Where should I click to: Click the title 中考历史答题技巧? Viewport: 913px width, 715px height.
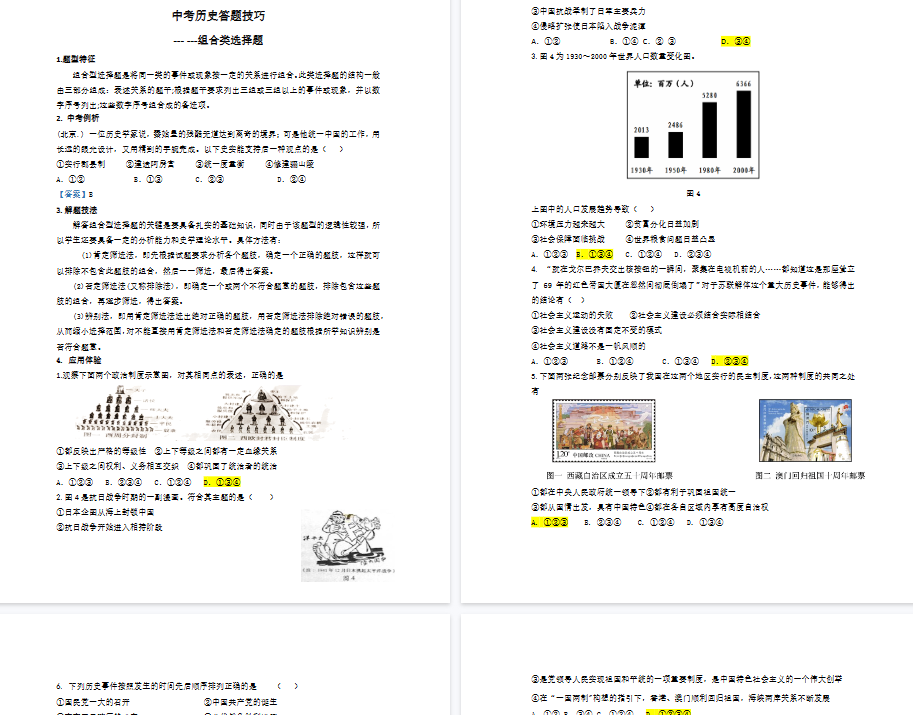coord(218,16)
